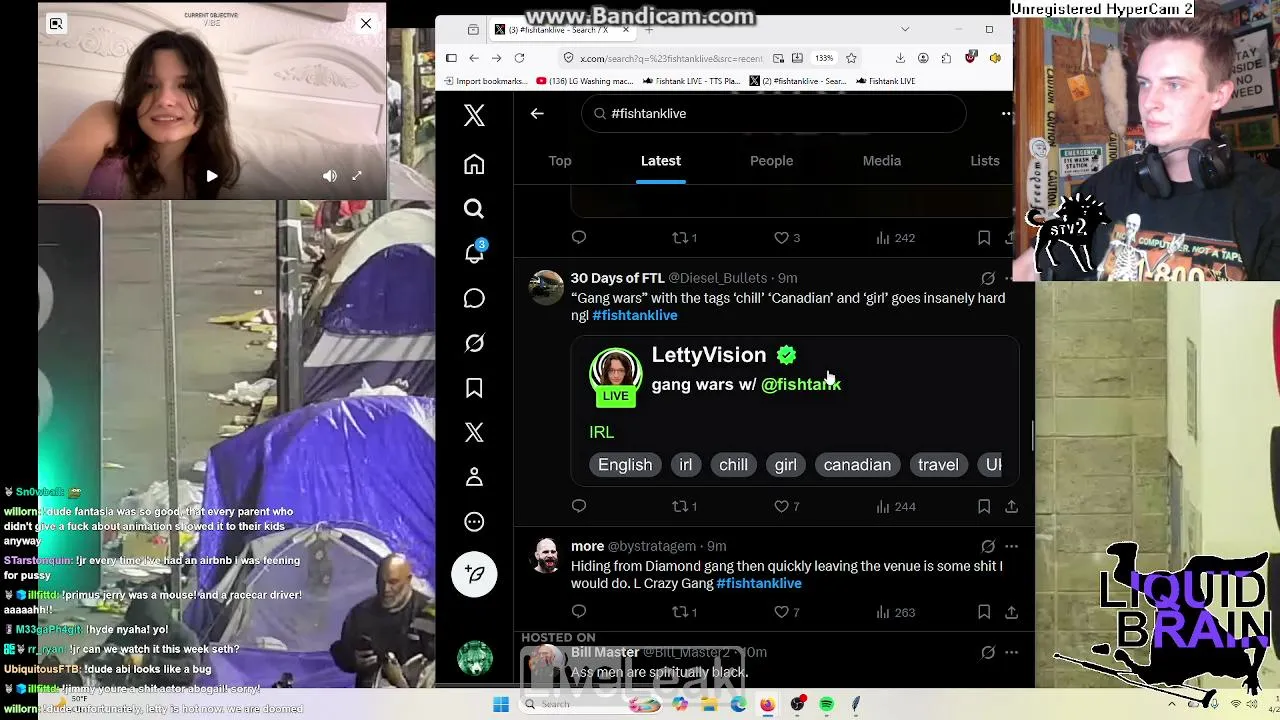1280x720 pixels.
Task: Switch to the Latest tab
Action: [661, 161]
